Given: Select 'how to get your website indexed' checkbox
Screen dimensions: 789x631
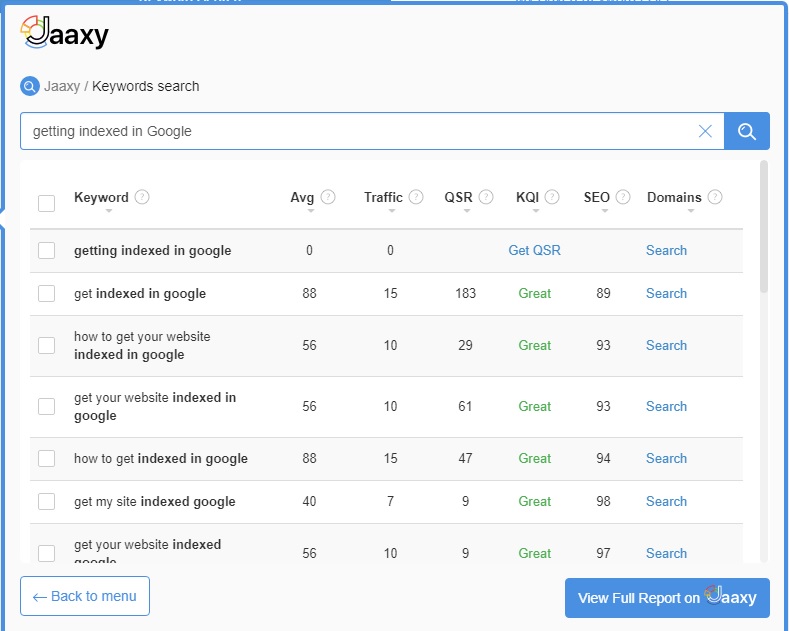Looking at the screenshot, I should coord(47,345).
